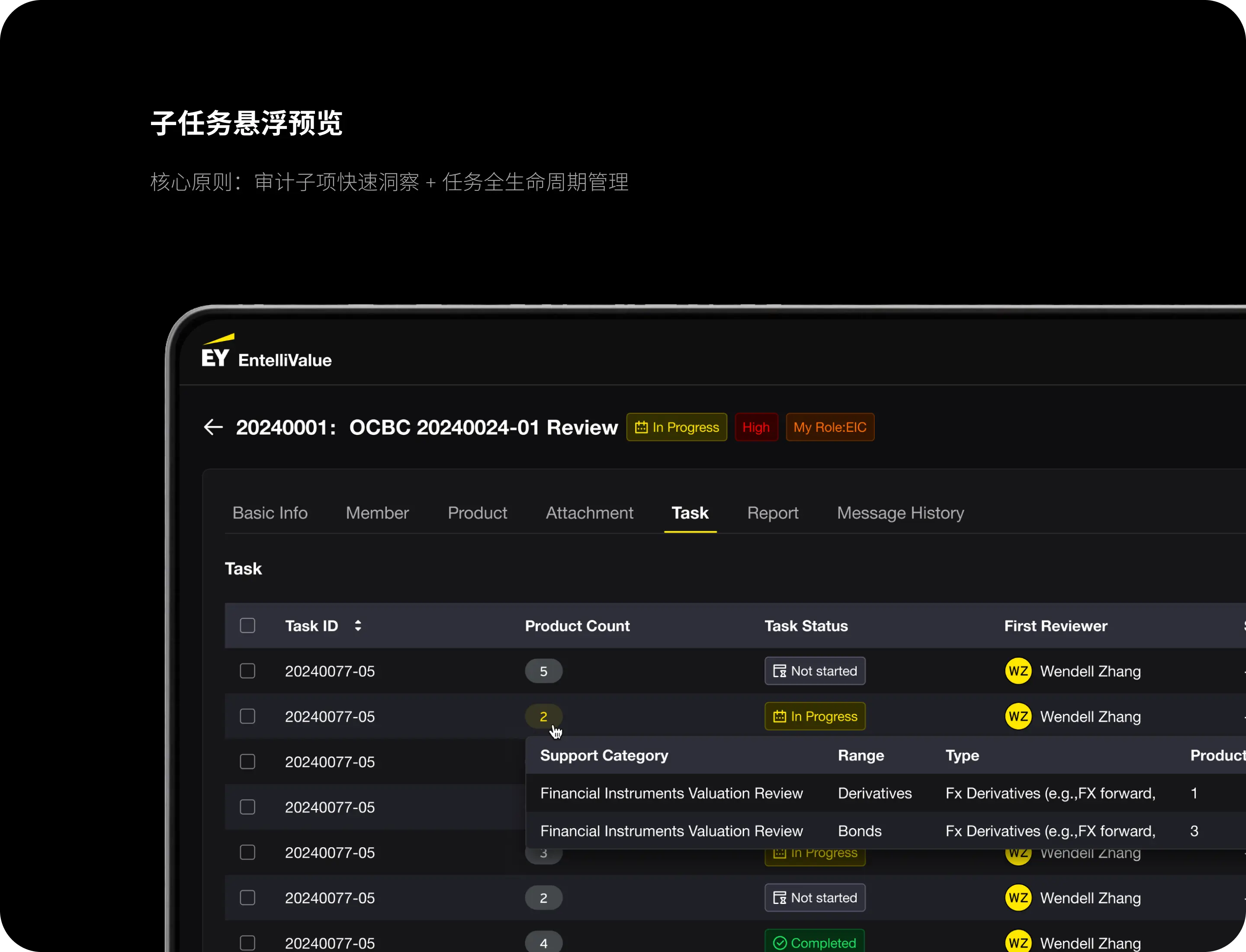
Task: Click calendar icon in the count 2 row In Progress status
Action: pyautogui.click(x=780, y=716)
